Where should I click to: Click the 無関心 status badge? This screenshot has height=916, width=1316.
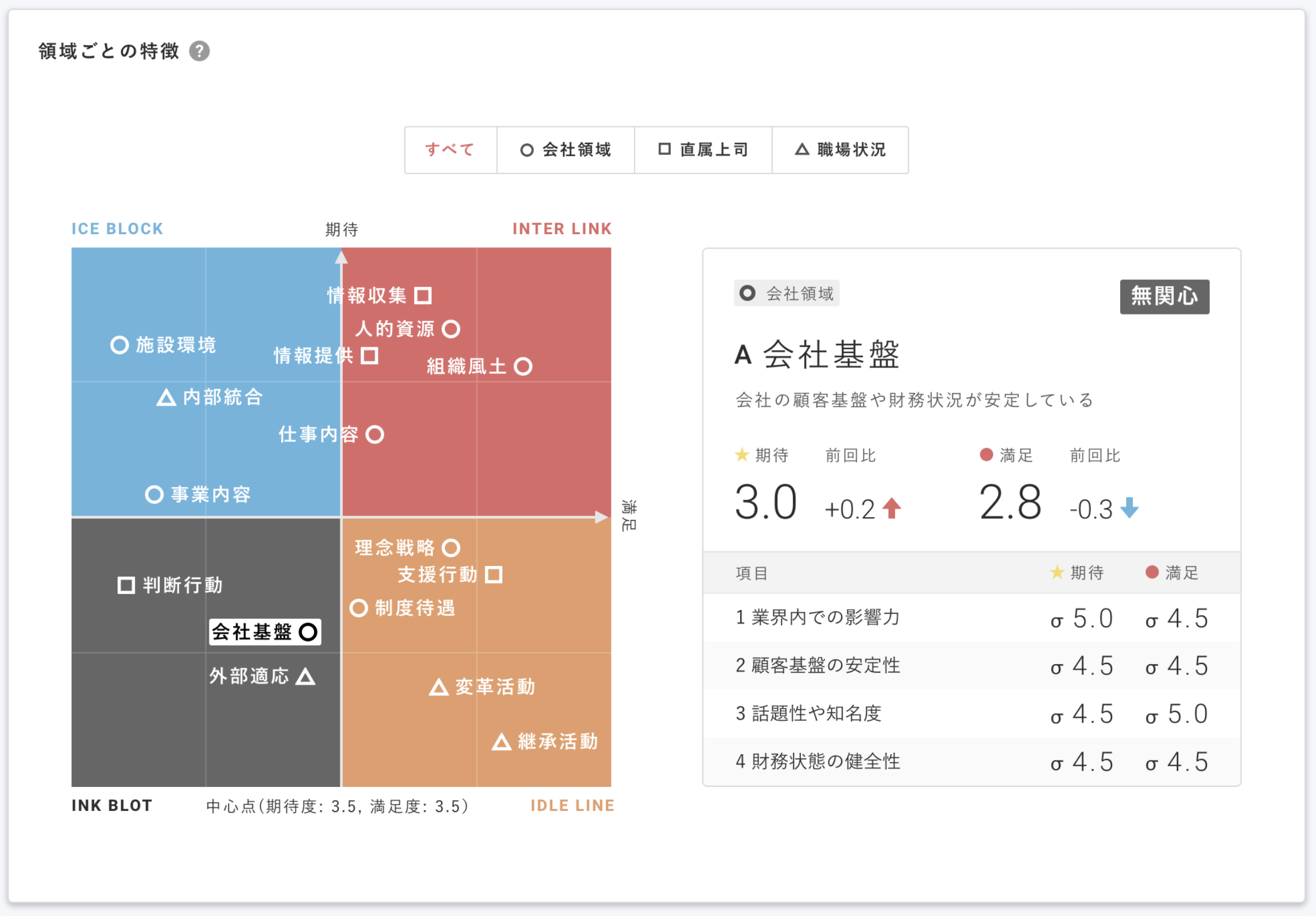(x=1164, y=297)
